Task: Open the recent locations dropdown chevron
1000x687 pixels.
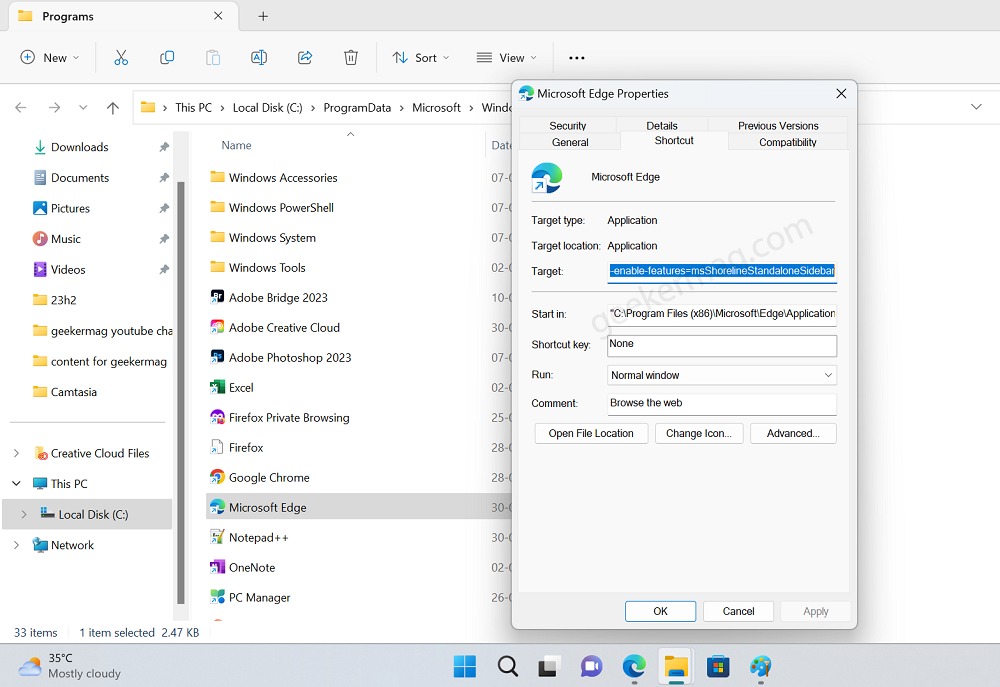Action: [x=83, y=108]
